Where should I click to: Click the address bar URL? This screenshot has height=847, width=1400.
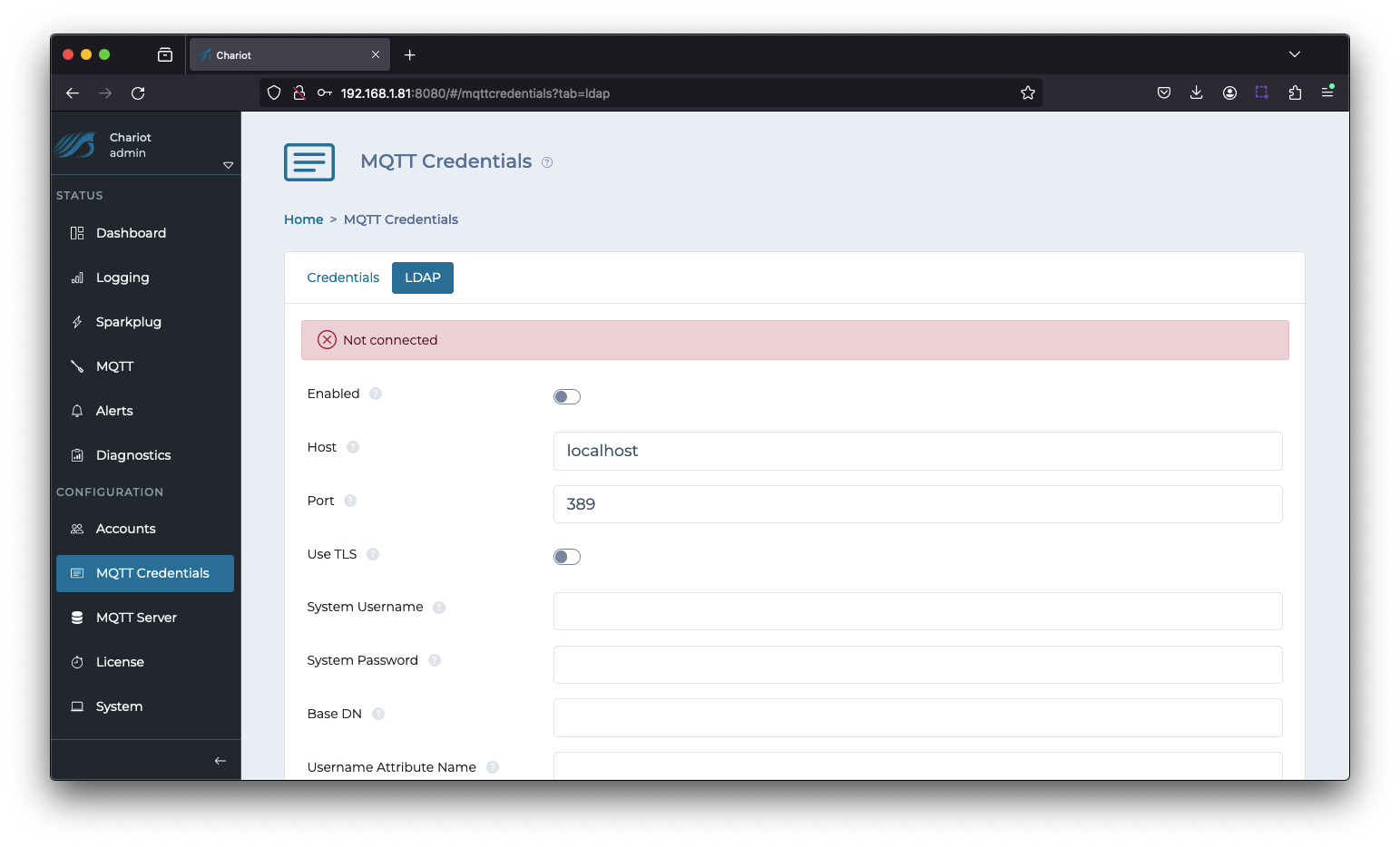(475, 93)
